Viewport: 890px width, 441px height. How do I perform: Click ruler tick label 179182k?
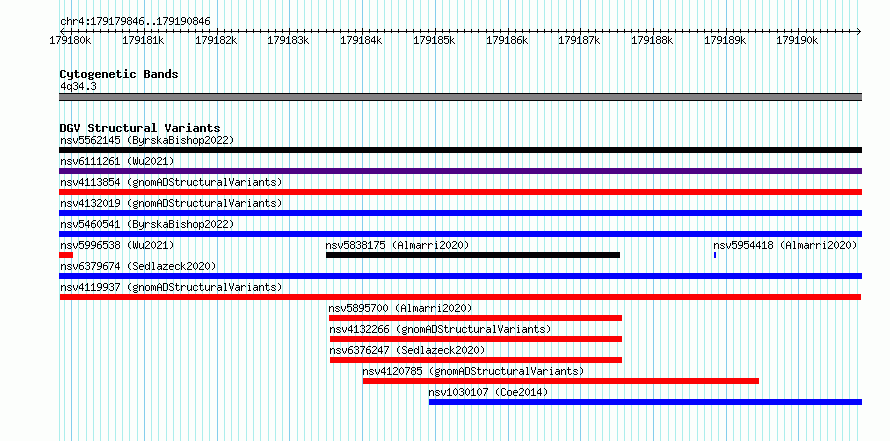coord(216,40)
